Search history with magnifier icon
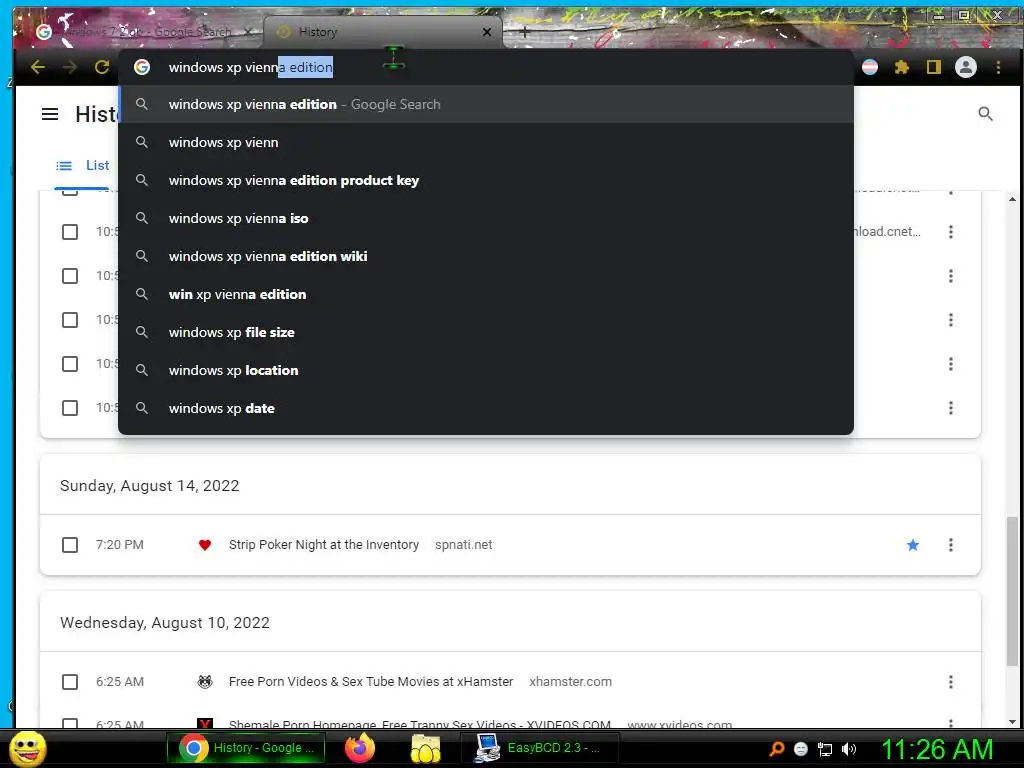 985,114
